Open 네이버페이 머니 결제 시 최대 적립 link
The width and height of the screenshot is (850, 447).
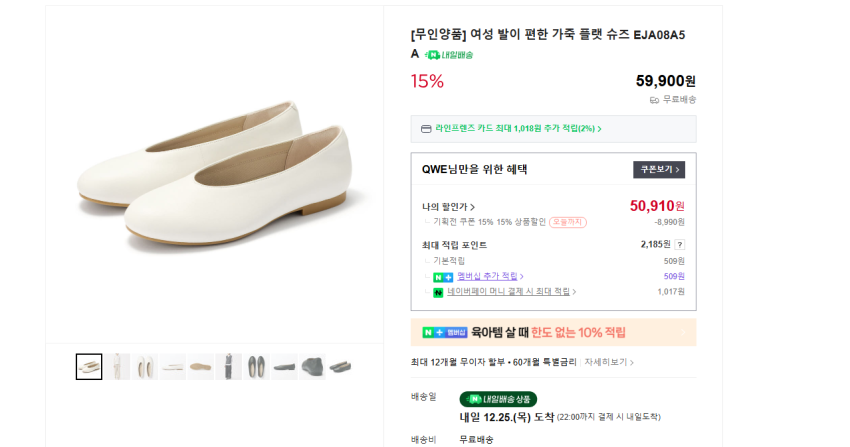coord(511,292)
